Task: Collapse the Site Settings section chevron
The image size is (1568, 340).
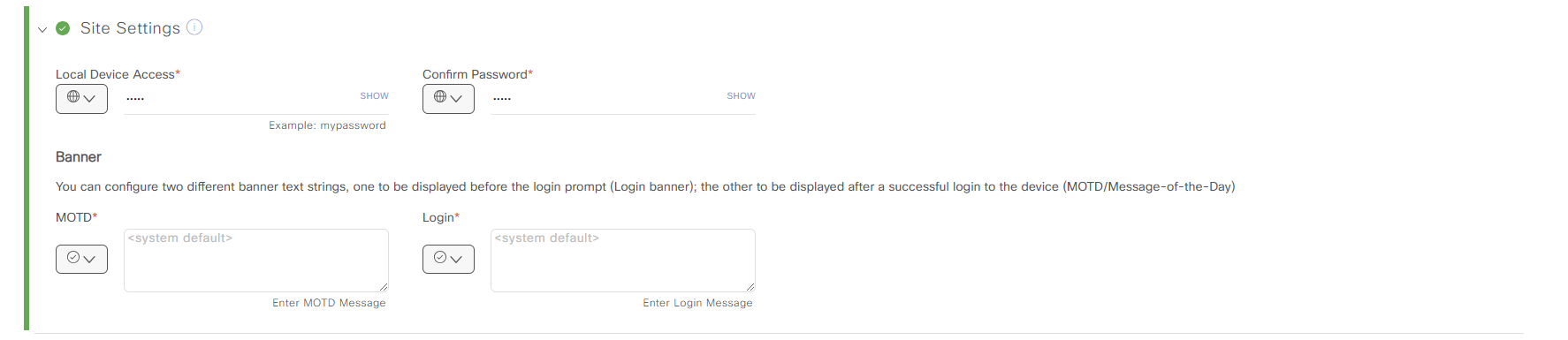Action: [x=42, y=29]
